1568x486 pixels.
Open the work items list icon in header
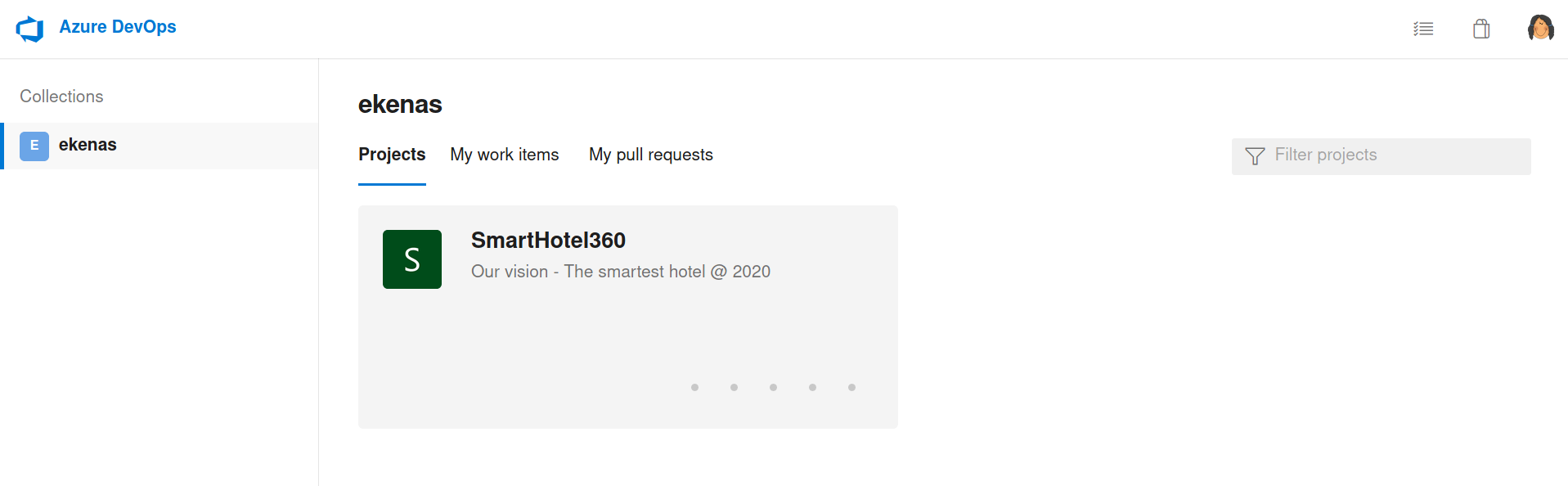click(1423, 29)
